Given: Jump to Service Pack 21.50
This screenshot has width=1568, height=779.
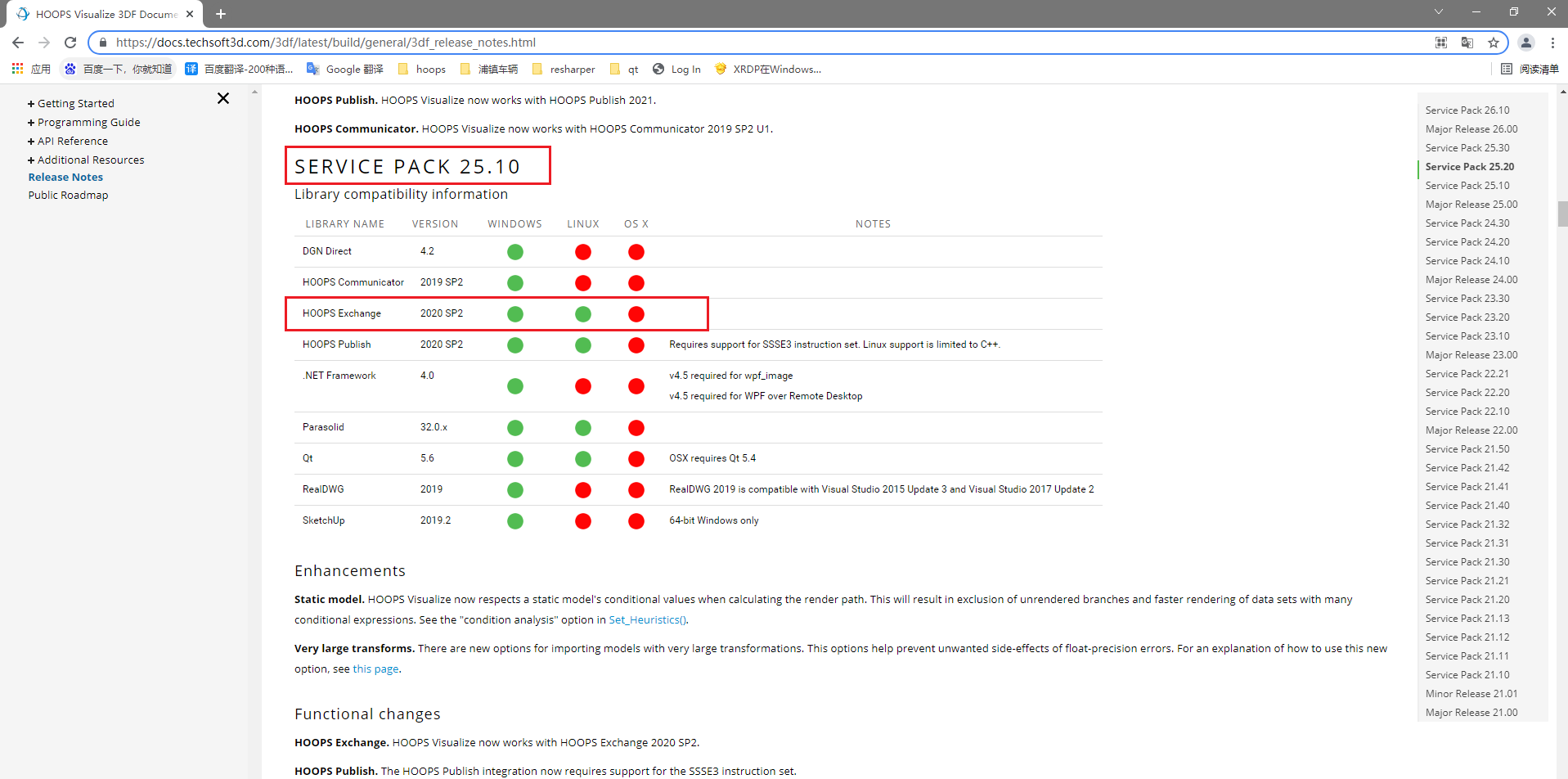Looking at the screenshot, I should [1467, 449].
